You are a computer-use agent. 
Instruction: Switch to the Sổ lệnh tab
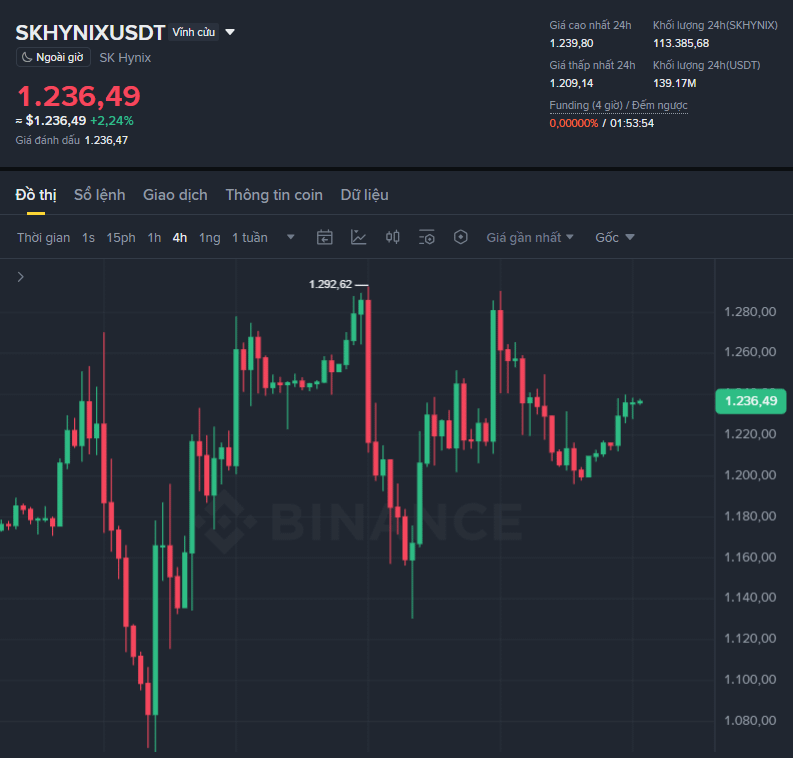coord(100,195)
